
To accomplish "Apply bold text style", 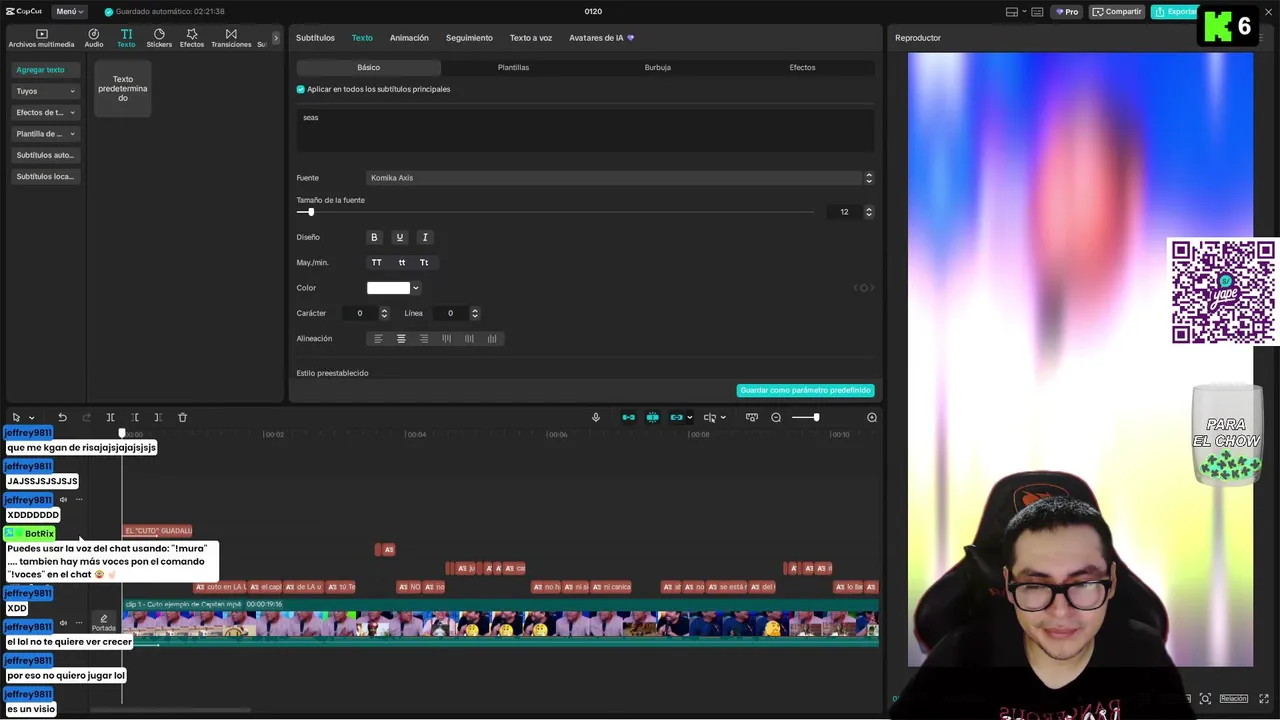I will [374, 237].
